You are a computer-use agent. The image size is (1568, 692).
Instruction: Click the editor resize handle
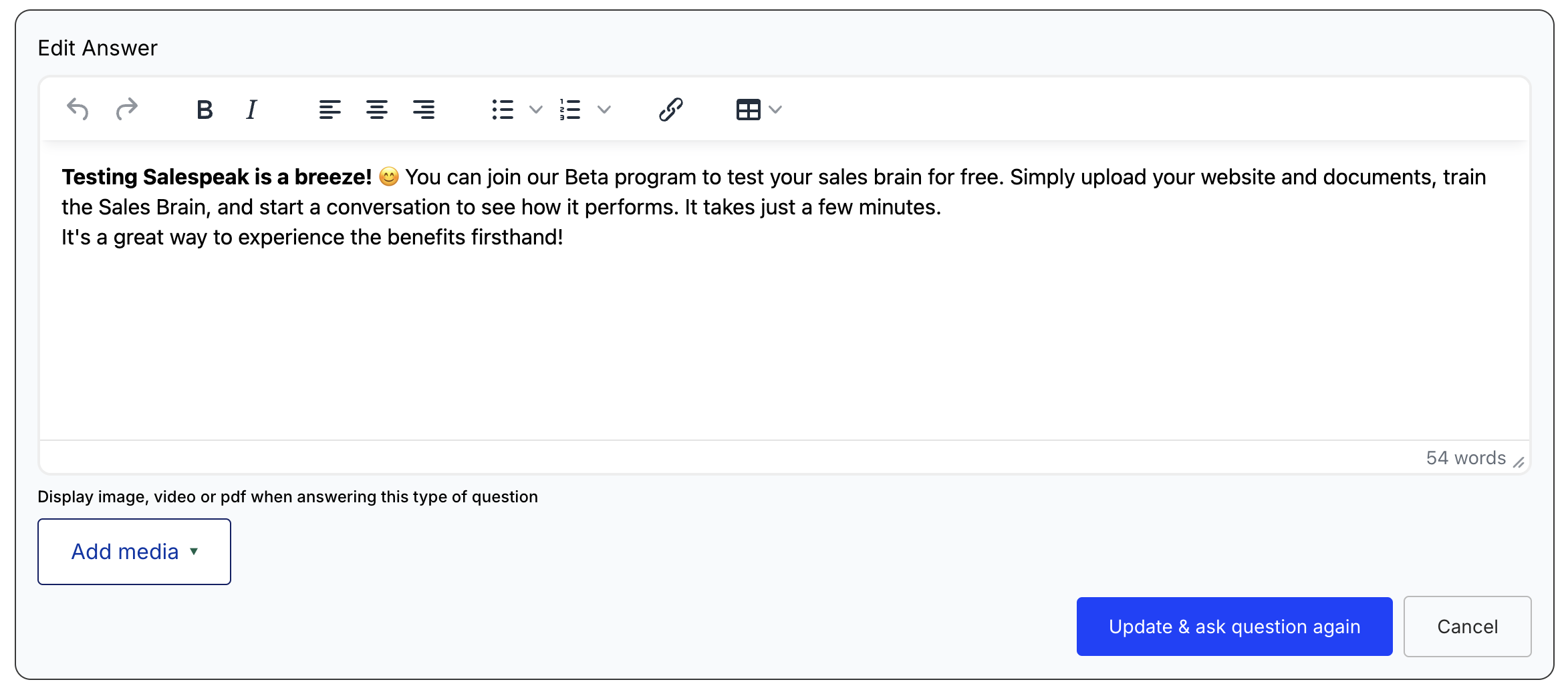pyautogui.click(x=1519, y=462)
